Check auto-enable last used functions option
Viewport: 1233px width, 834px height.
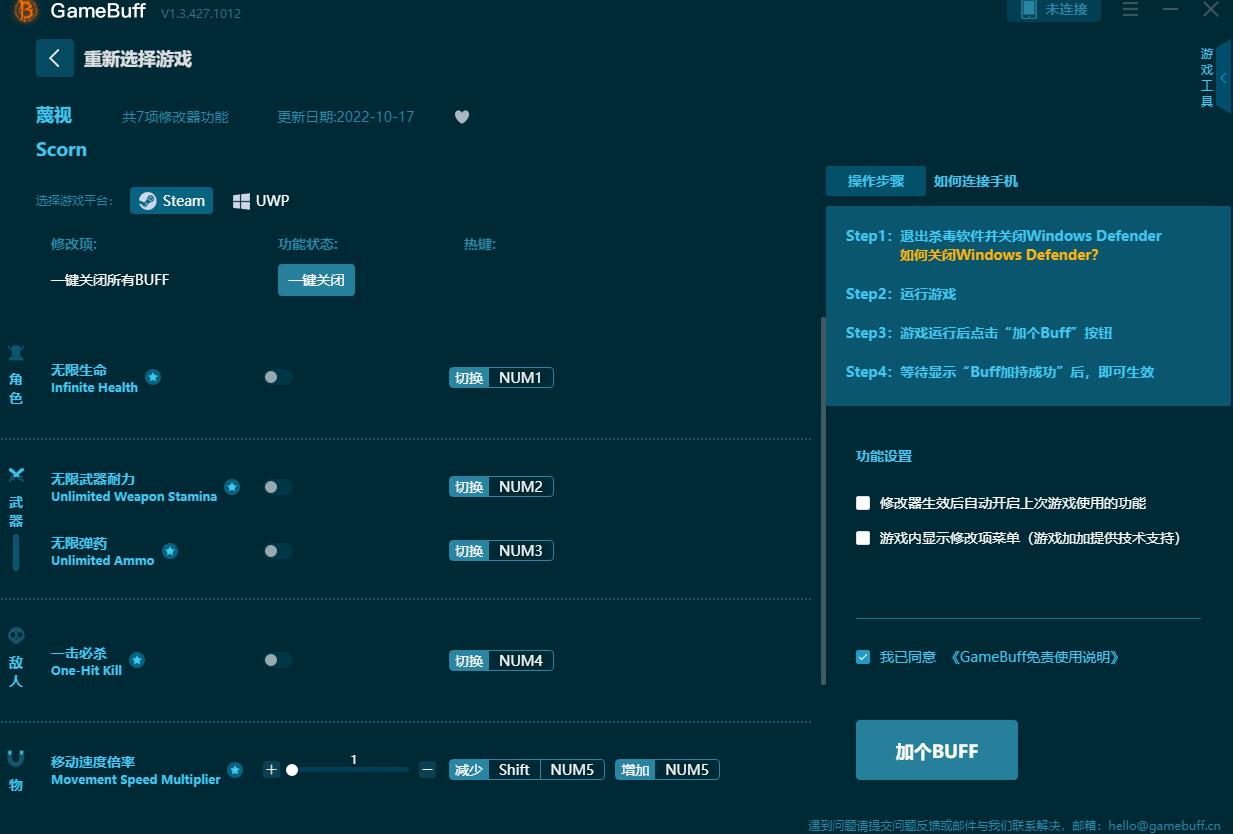click(863, 503)
